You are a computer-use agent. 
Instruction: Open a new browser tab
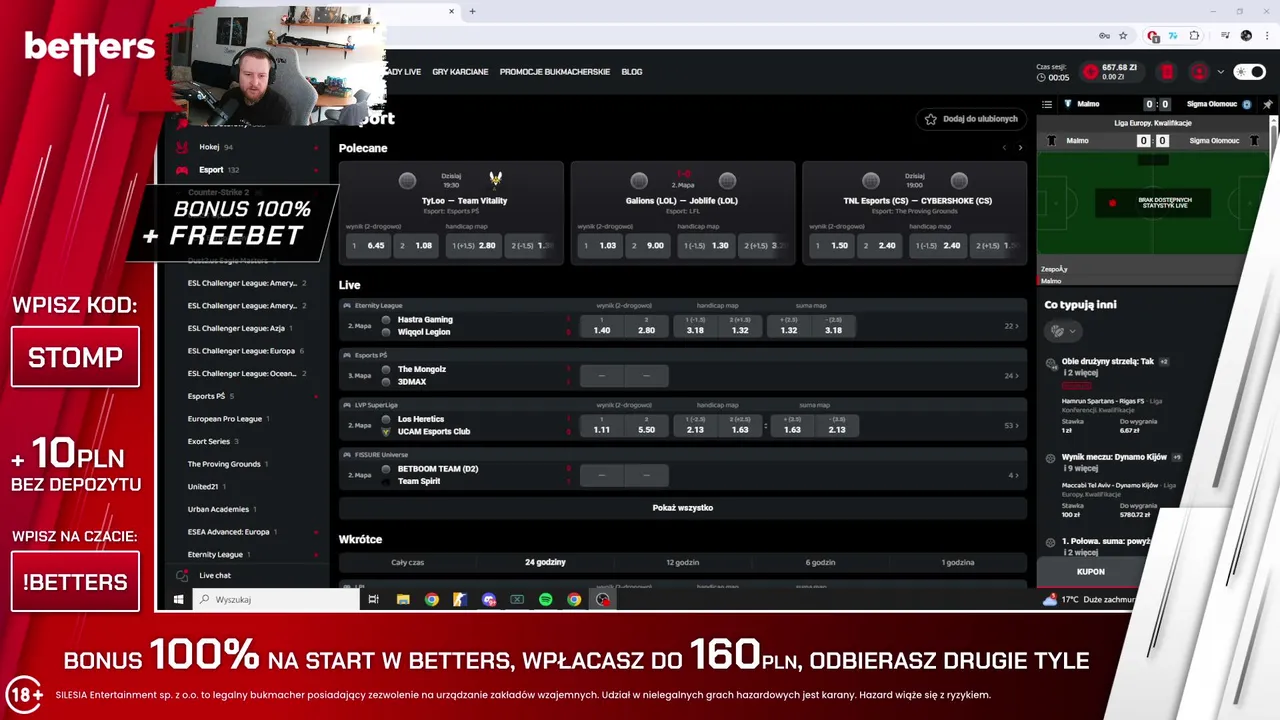pyautogui.click(x=472, y=12)
